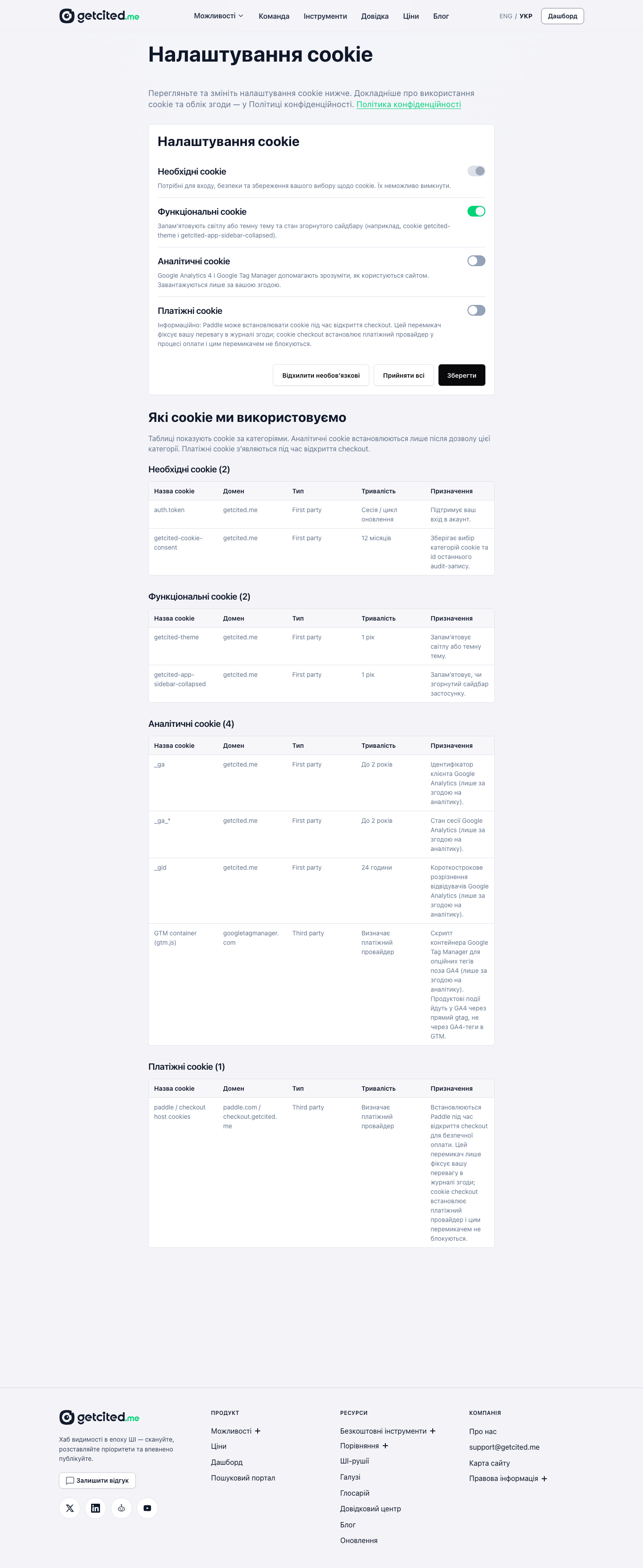Switch language to ENG
643x1568 pixels.
coord(505,17)
